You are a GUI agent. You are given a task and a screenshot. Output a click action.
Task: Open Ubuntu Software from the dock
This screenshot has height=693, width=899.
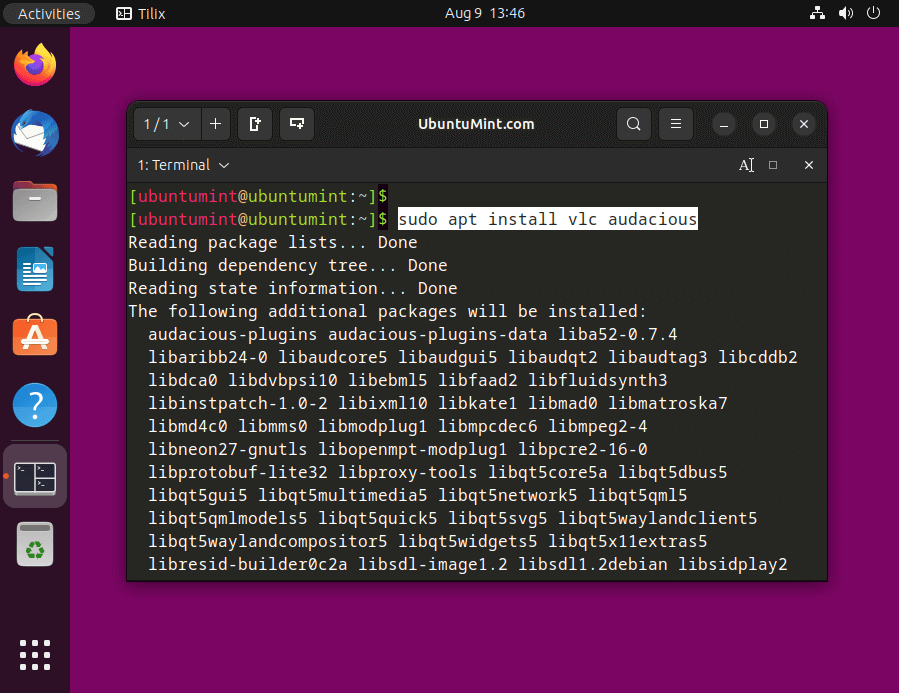pyautogui.click(x=35, y=336)
